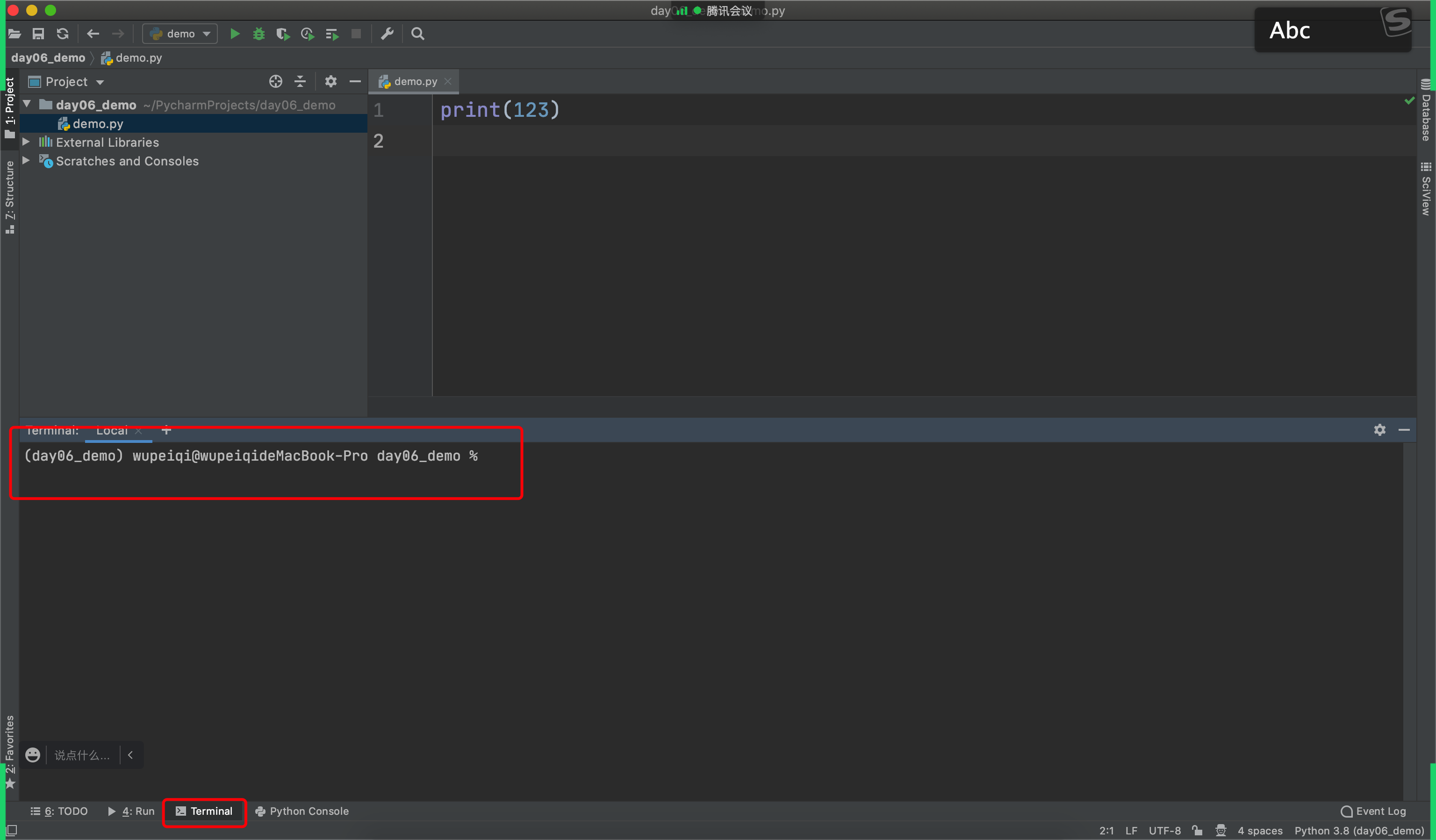
Task: Open the Python Console tool window
Action: click(302, 811)
